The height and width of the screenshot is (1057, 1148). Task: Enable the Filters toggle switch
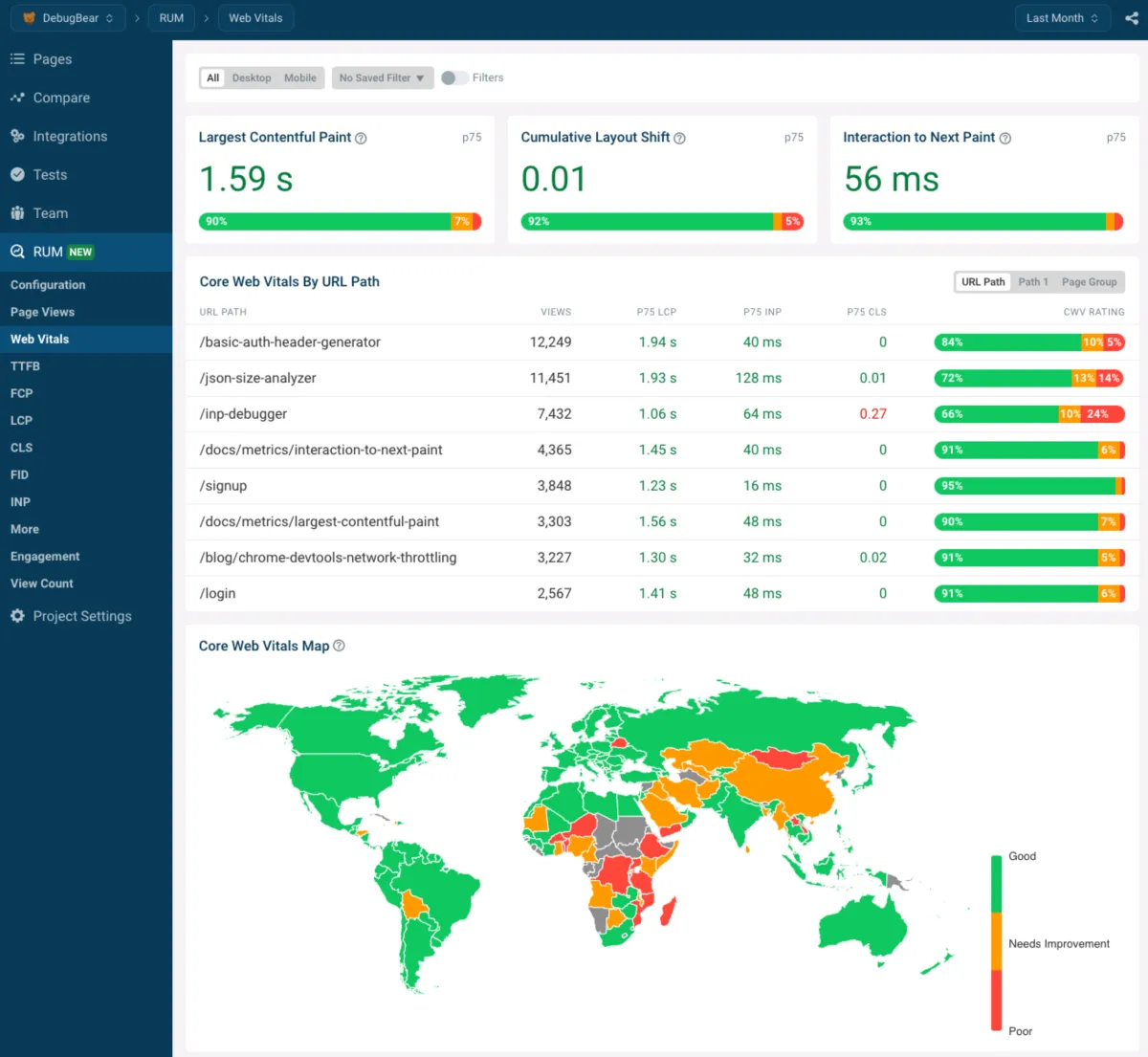tap(454, 78)
